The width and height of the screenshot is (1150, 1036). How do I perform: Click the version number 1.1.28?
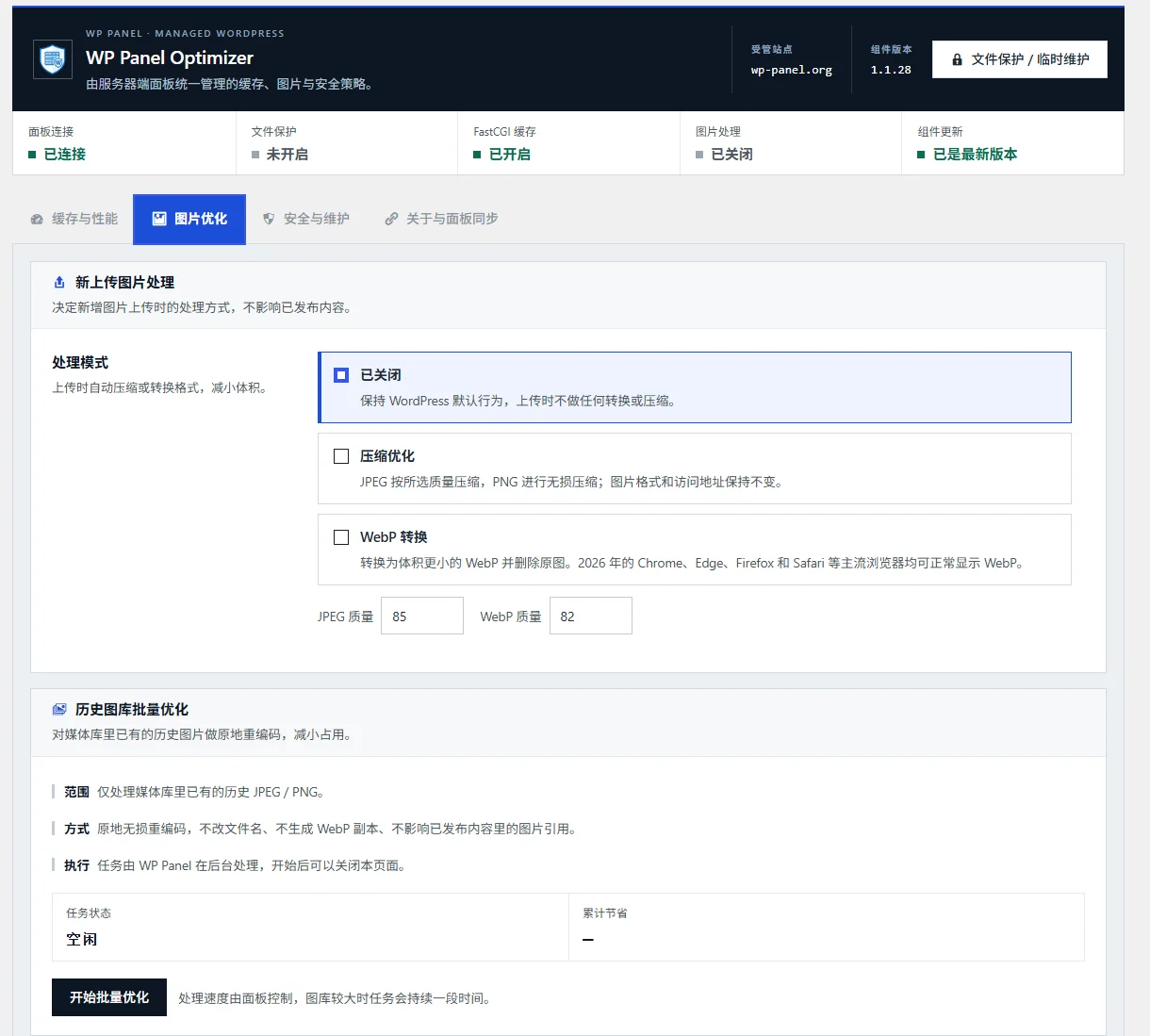pos(891,70)
